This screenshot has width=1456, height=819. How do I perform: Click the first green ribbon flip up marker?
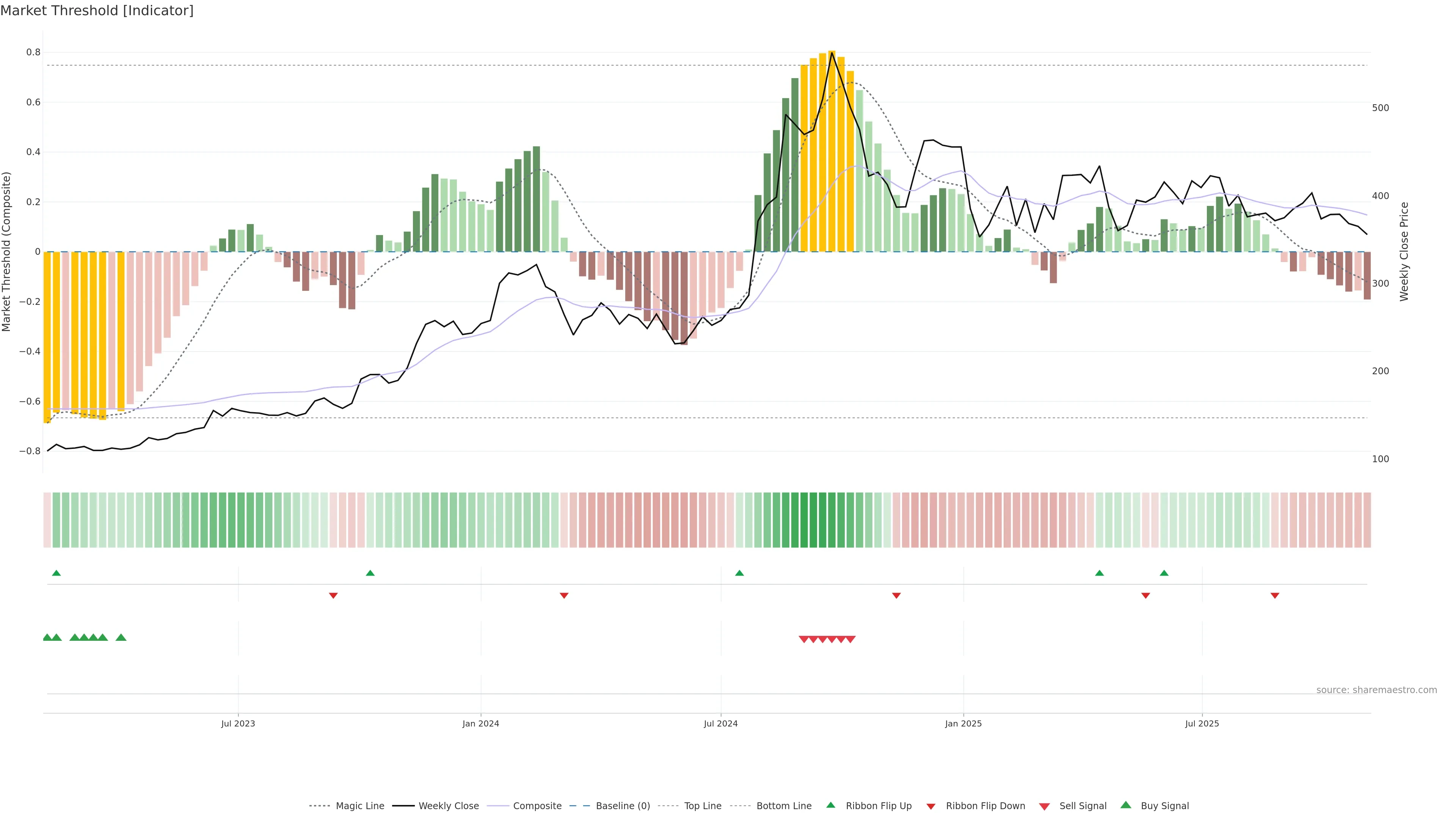point(56,573)
